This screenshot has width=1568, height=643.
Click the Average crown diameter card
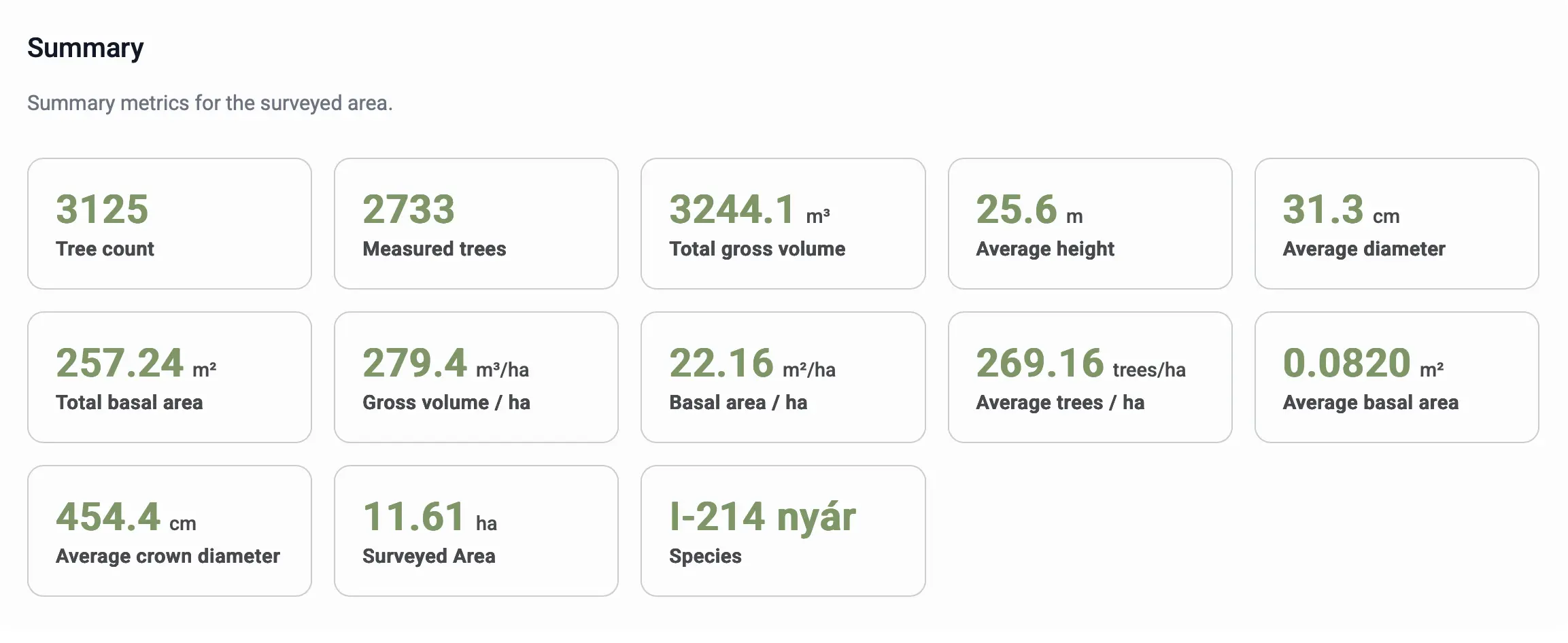(x=169, y=531)
